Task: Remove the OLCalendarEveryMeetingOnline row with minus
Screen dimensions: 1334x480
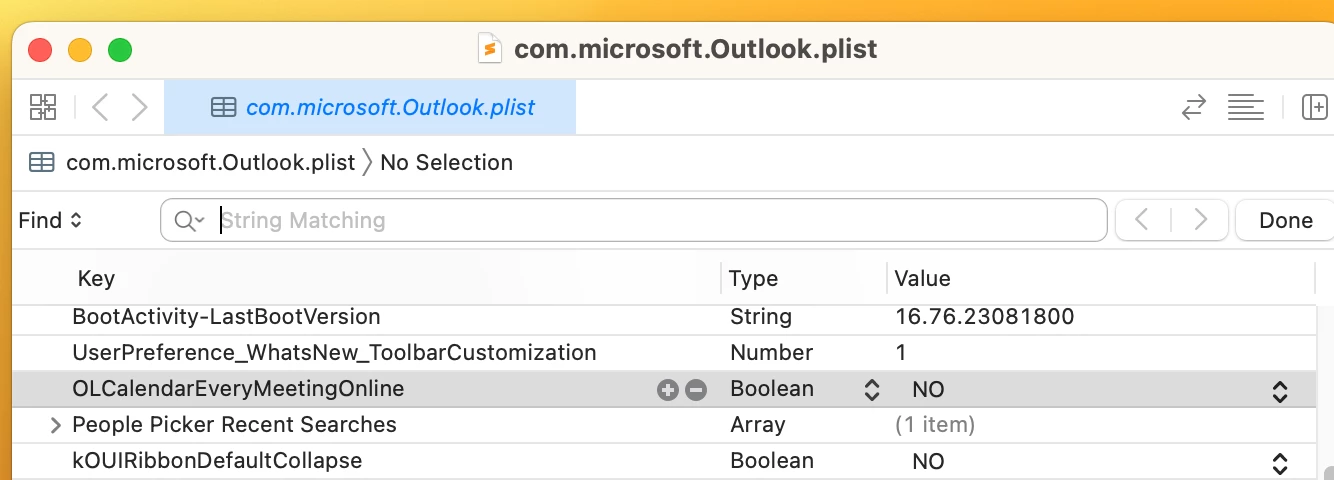Action: coord(696,390)
